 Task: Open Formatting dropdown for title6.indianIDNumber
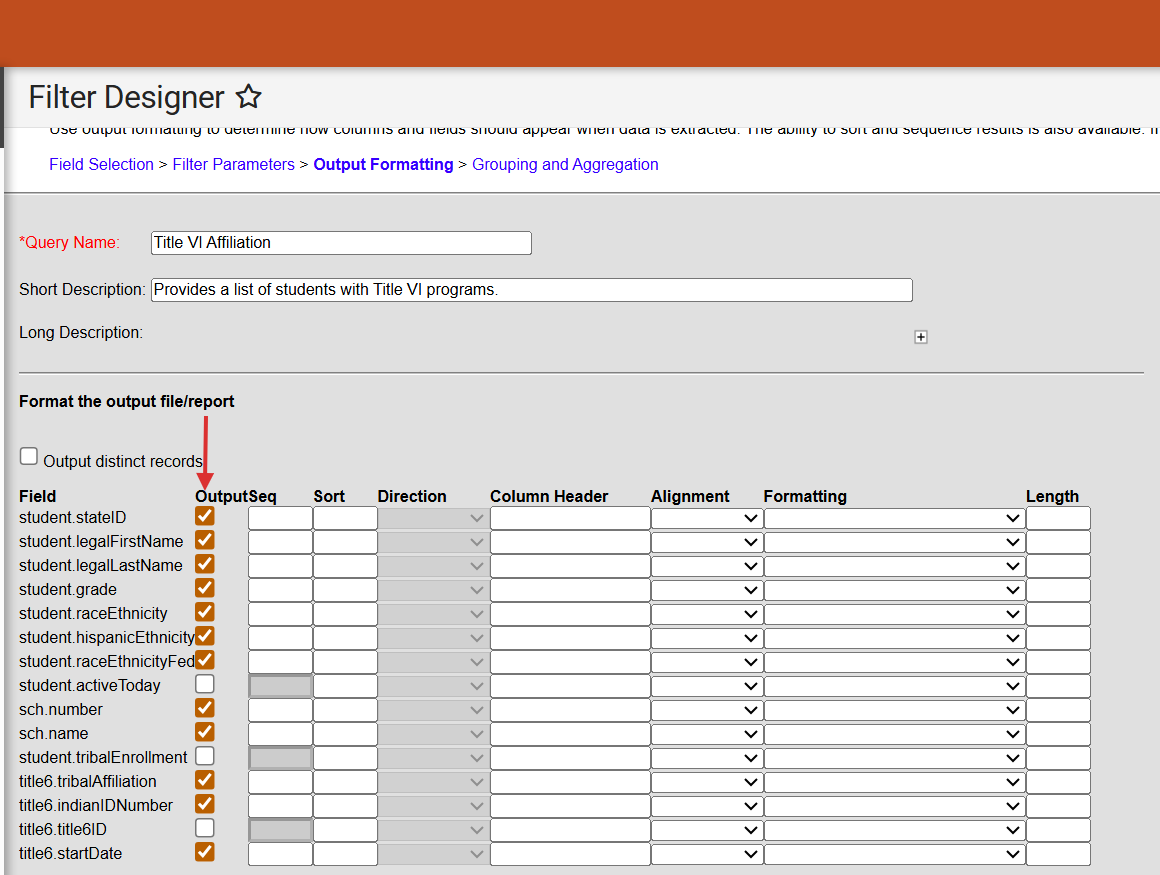(x=894, y=806)
